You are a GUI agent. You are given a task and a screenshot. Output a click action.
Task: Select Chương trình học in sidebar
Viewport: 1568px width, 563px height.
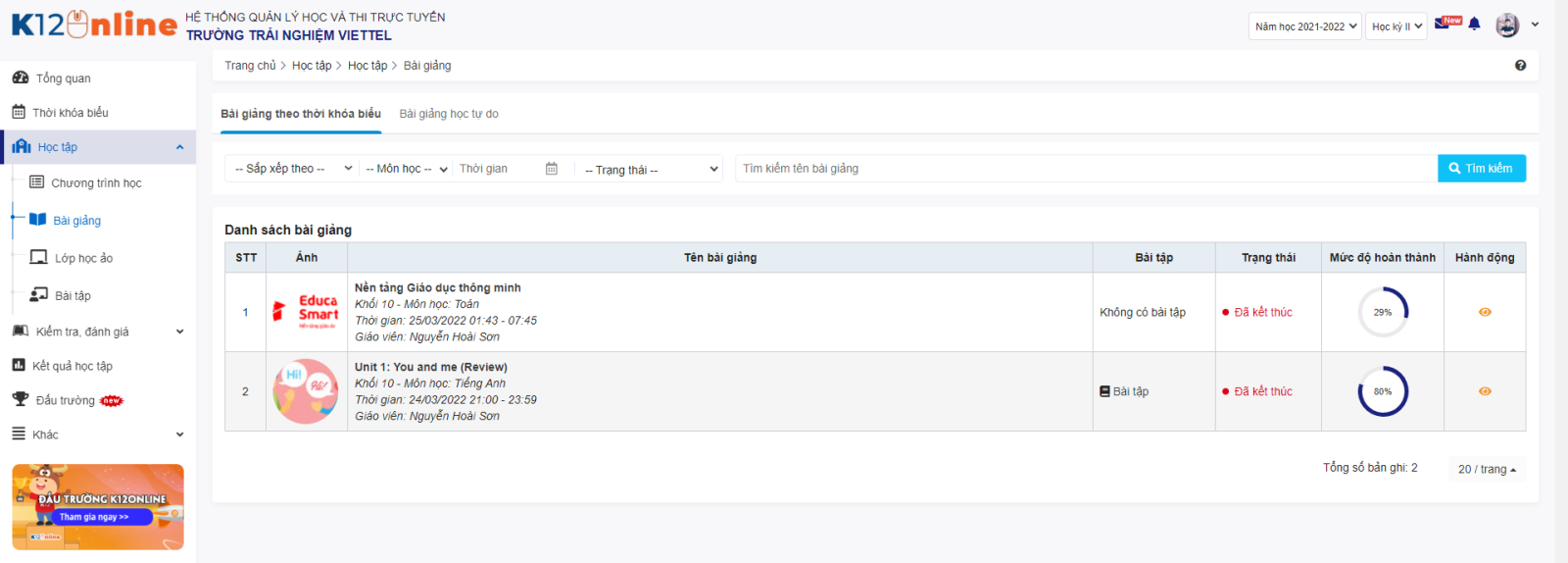96,183
